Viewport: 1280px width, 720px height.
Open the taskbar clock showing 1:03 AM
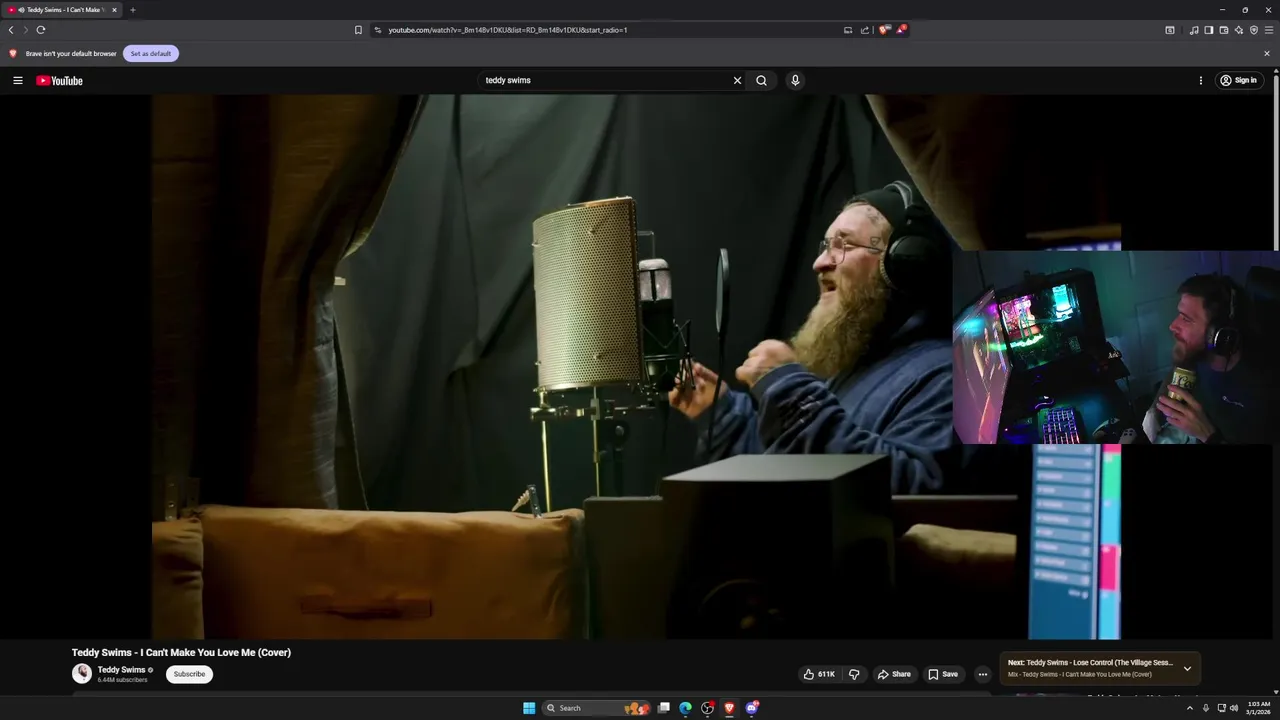(1258, 708)
